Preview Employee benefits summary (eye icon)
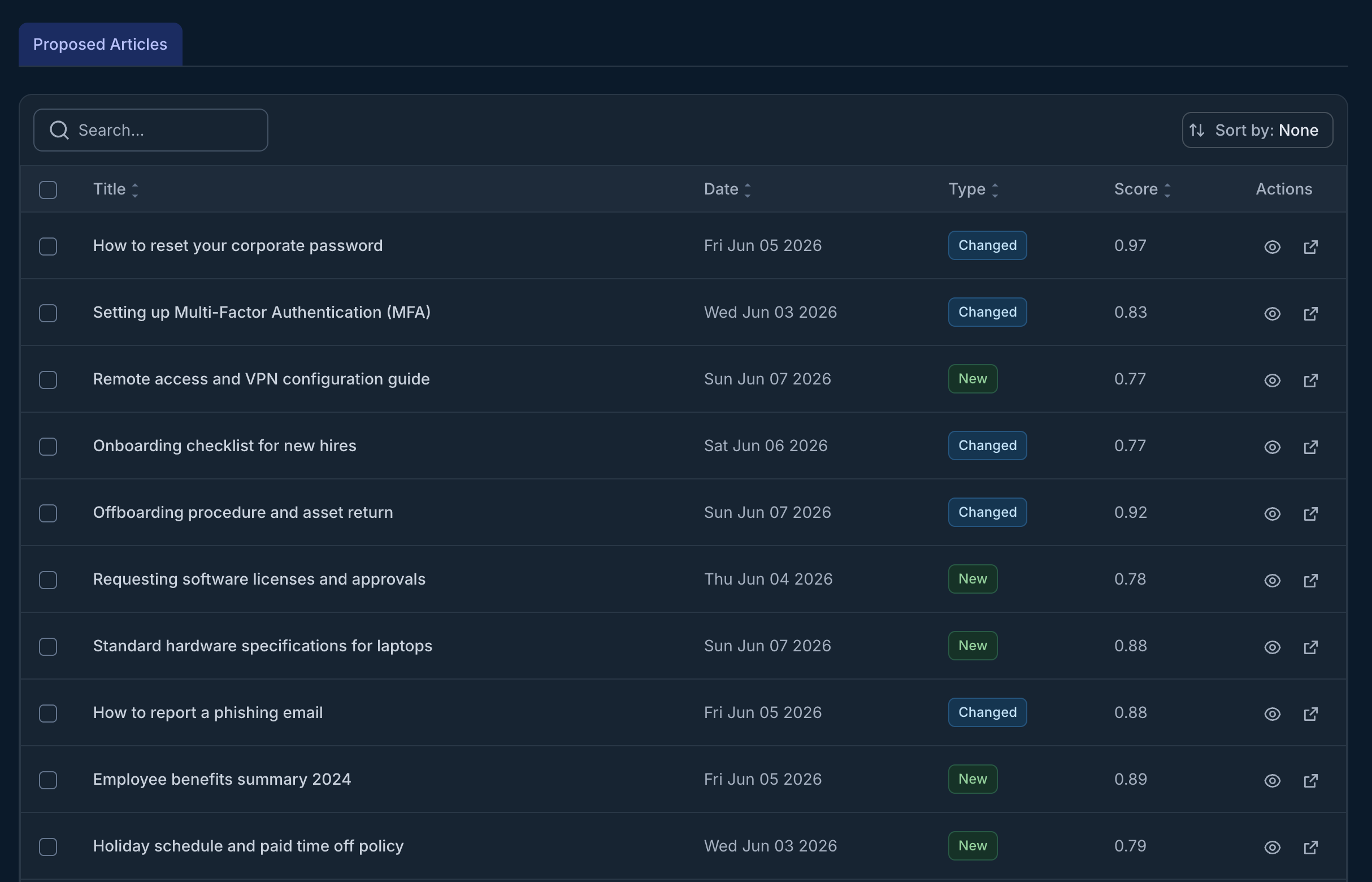Image resolution: width=1372 pixels, height=882 pixels. [x=1272, y=781]
